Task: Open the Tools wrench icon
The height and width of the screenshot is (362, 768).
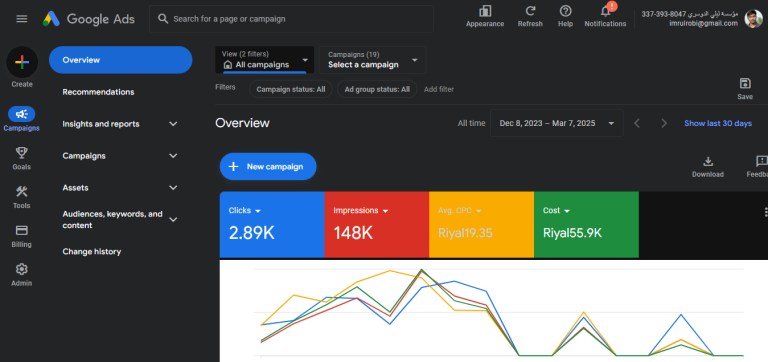Action: [x=22, y=192]
